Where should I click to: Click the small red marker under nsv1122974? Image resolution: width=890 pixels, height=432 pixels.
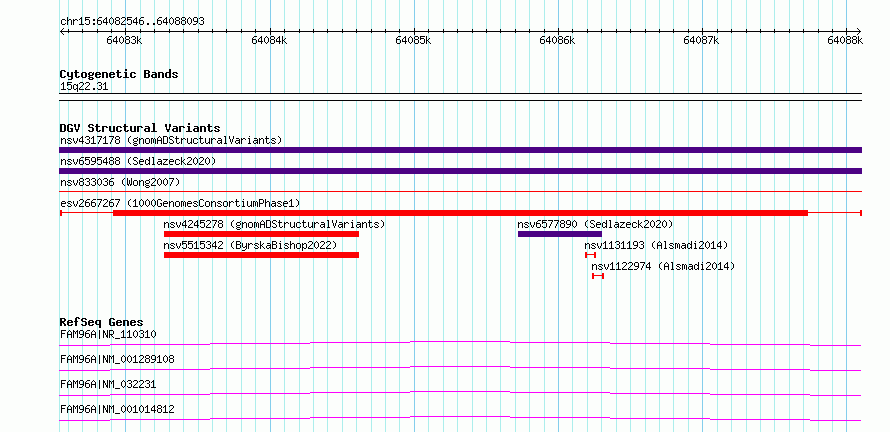pos(598,276)
